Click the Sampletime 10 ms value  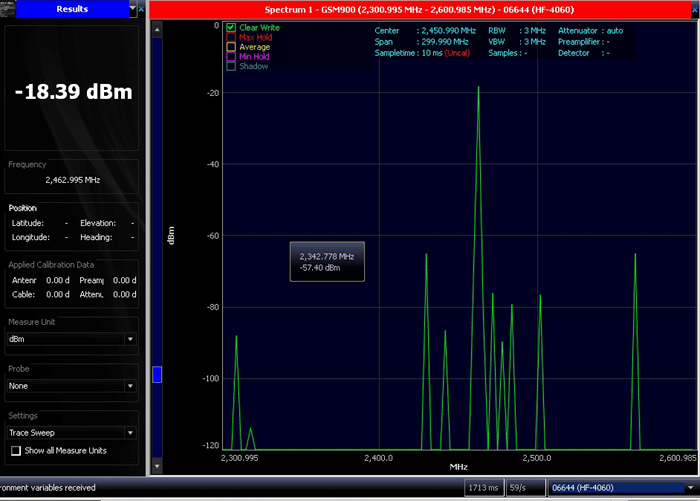pyautogui.click(x=432, y=53)
